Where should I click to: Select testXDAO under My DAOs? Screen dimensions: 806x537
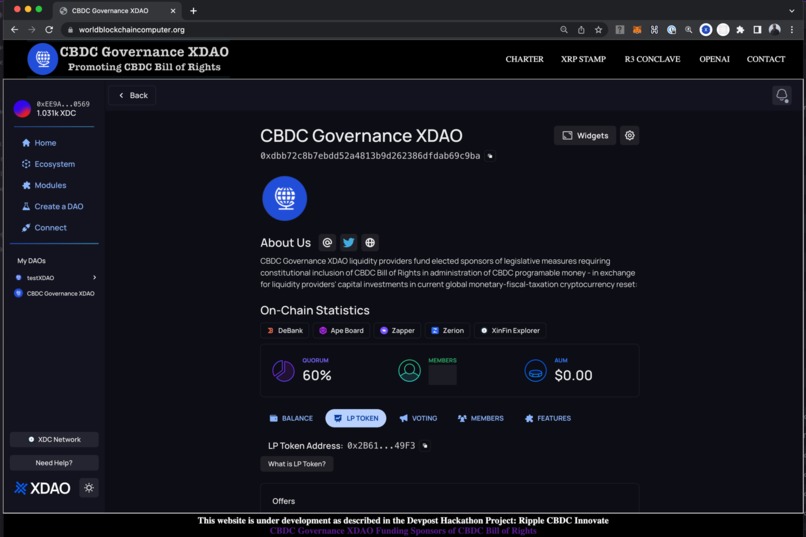click(40, 277)
